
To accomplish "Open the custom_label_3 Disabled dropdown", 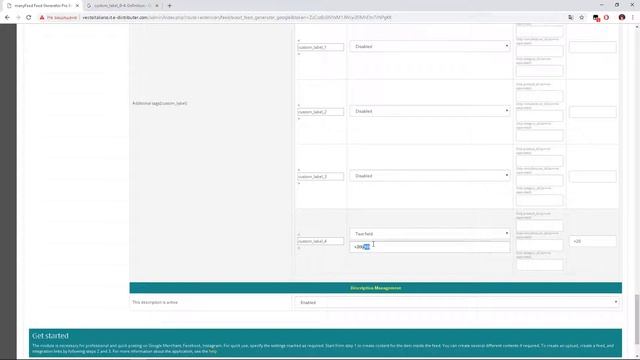I will coord(430,176).
